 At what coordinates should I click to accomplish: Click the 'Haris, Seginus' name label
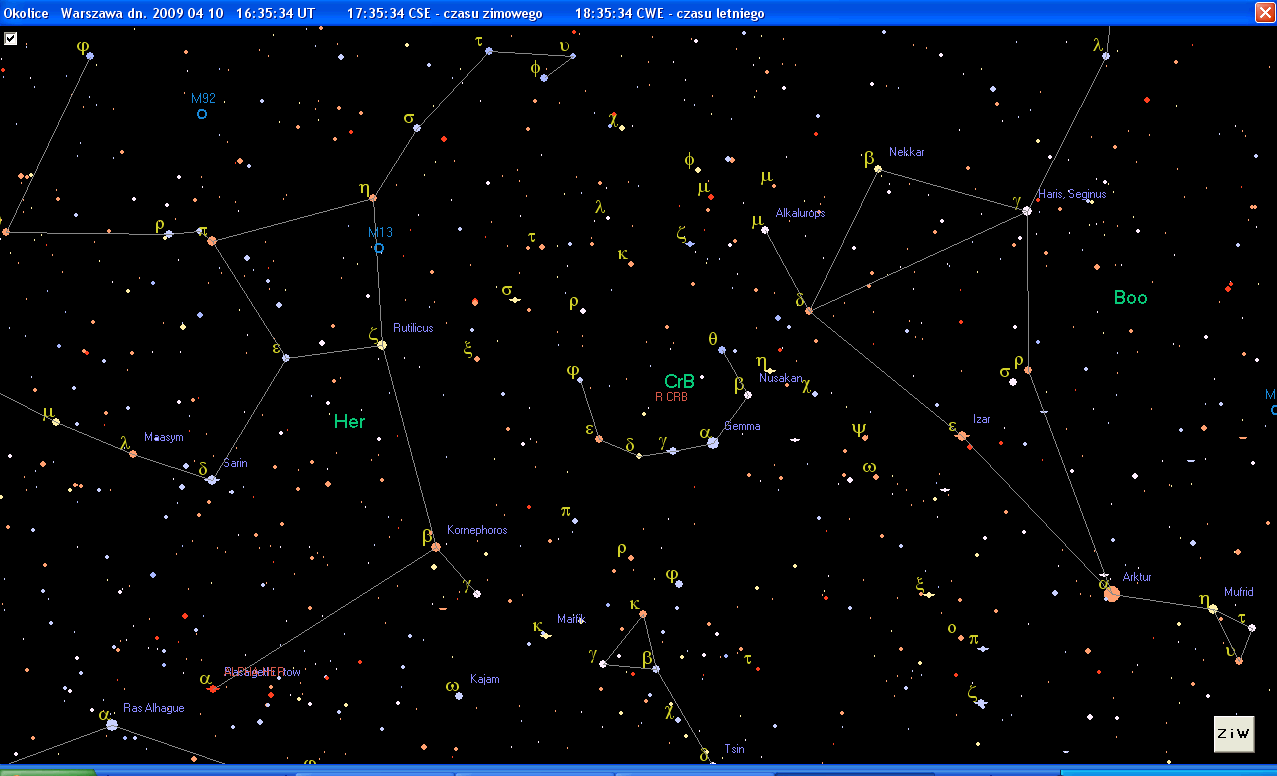point(1072,194)
